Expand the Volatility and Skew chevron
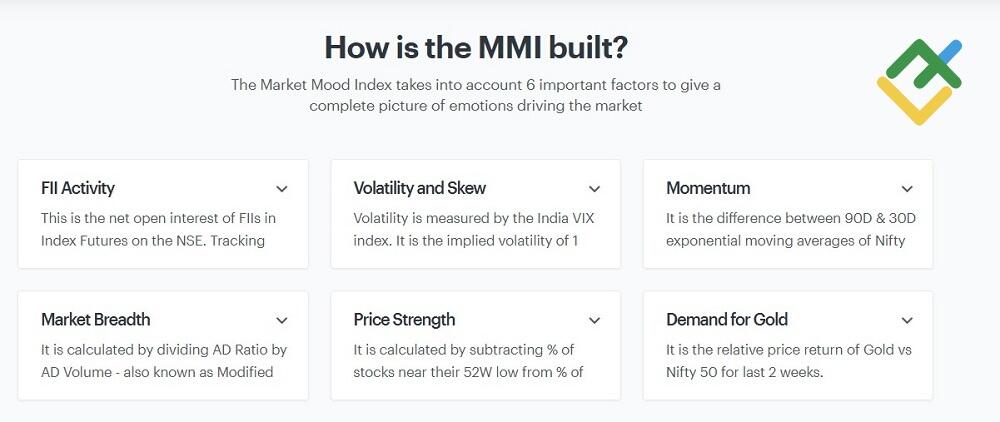 pyautogui.click(x=594, y=189)
